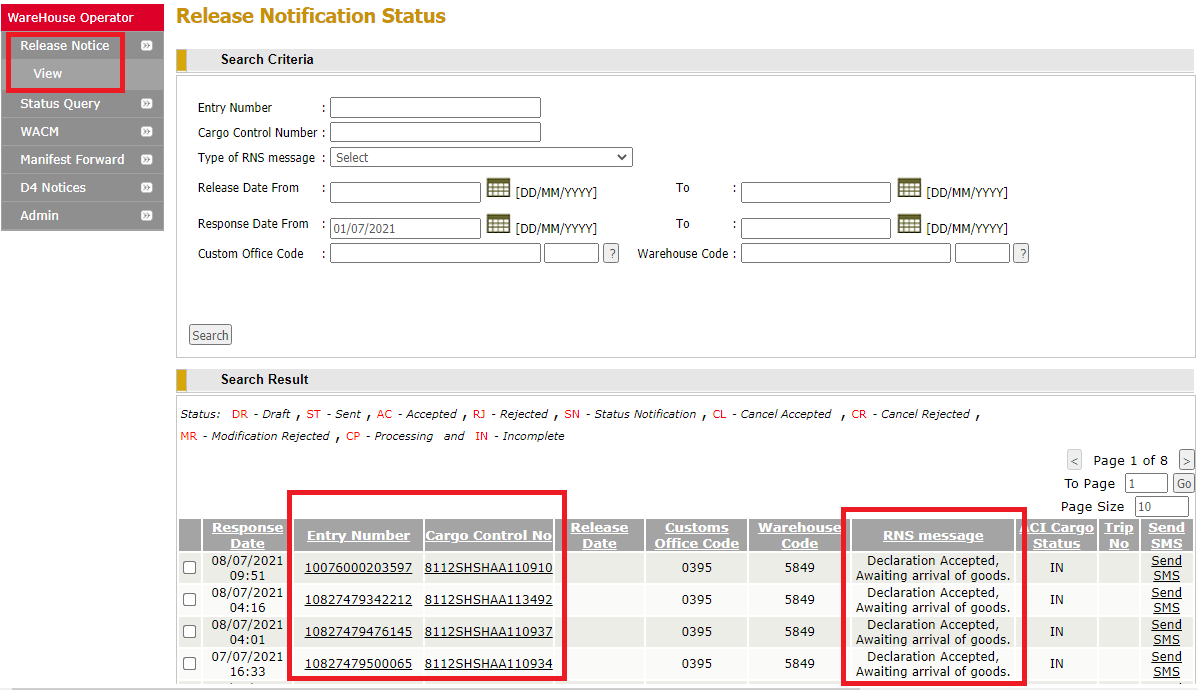
Task: Open entry number 10827479342212 link
Action: pos(358,600)
